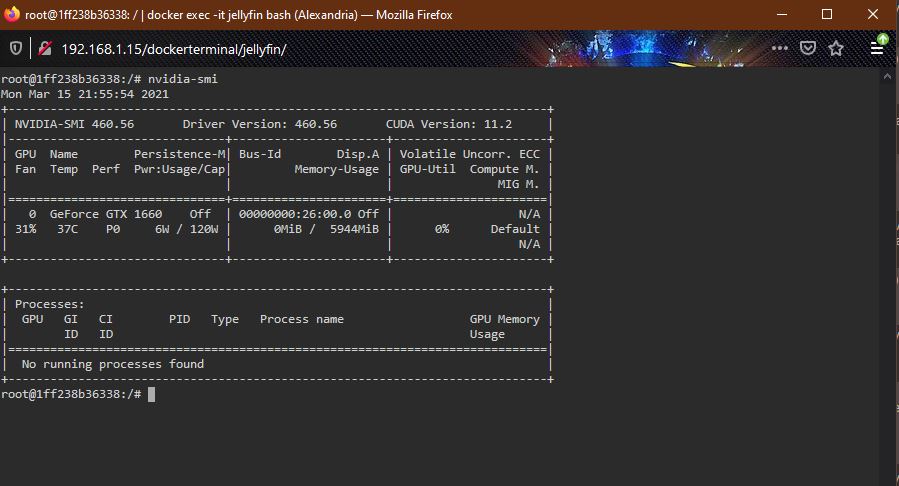The width and height of the screenshot is (899, 486).
Task: Click the 'Pwr:Usage/Cap' header
Action: tap(179, 169)
